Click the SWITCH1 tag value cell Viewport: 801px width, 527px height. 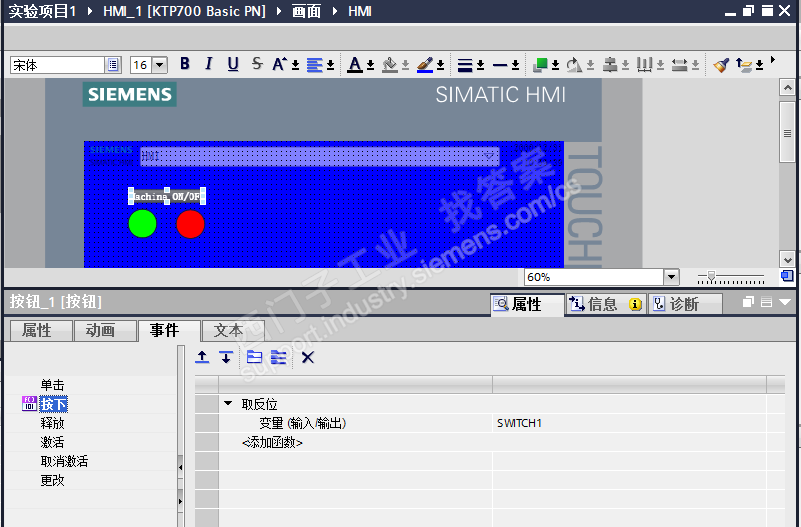tap(629, 423)
